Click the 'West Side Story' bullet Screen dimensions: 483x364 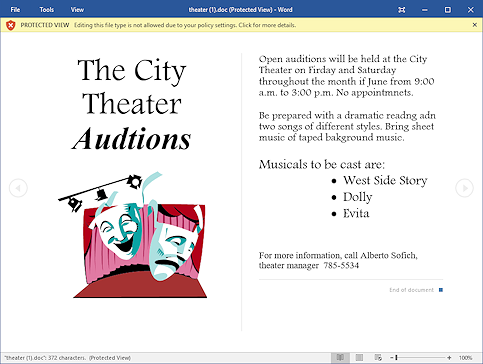tap(385, 180)
